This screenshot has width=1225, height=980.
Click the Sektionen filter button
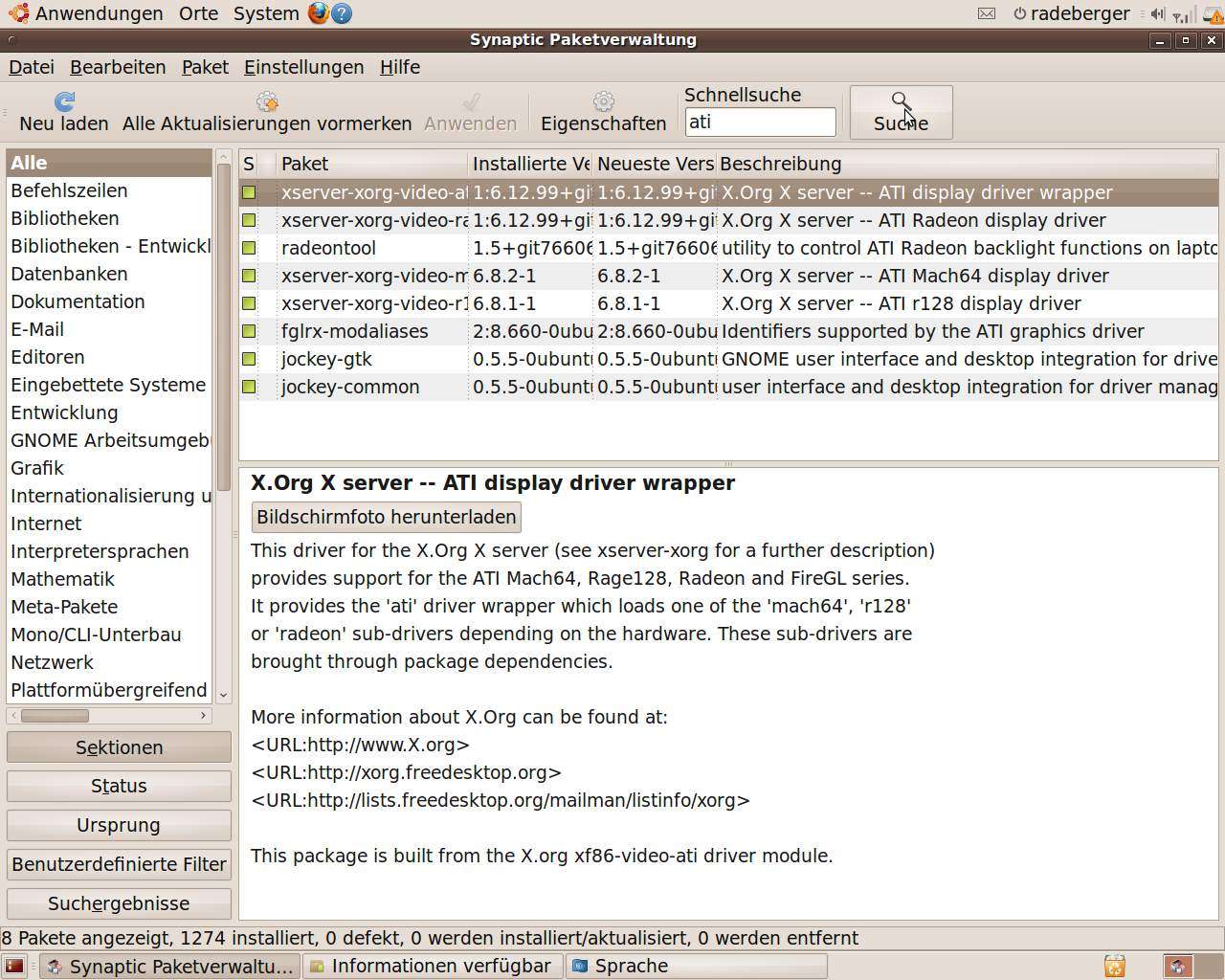[x=119, y=747]
